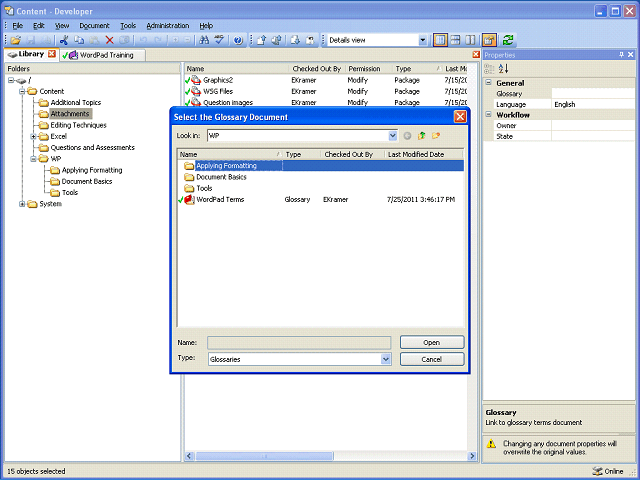Collapse the root / tree node
Image resolution: width=640 pixels, height=480 pixels.
pyautogui.click(x=11, y=80)
